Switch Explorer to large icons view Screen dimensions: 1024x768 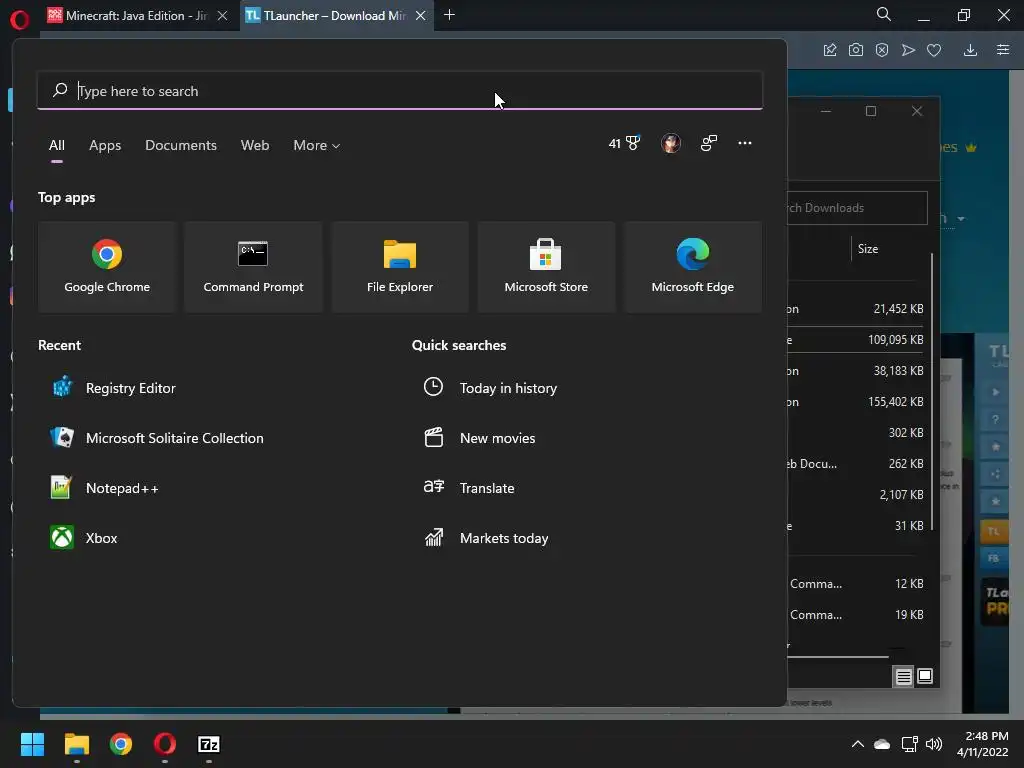click(x=925, y=676)
